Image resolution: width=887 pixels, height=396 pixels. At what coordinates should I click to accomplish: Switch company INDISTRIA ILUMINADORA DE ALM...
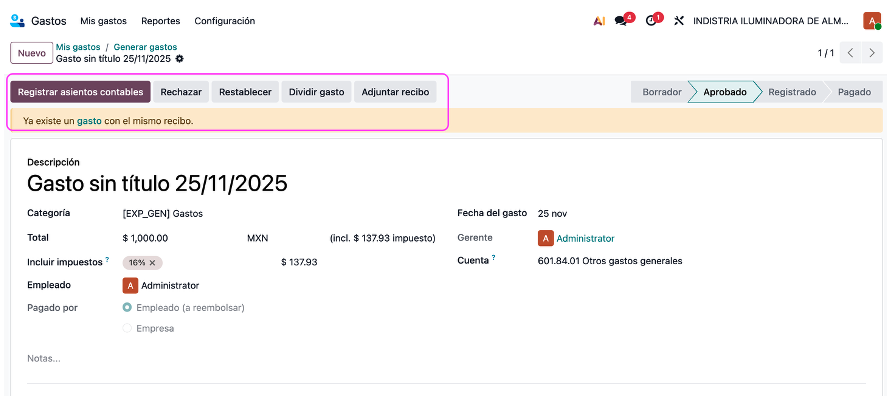coord(770,21)
